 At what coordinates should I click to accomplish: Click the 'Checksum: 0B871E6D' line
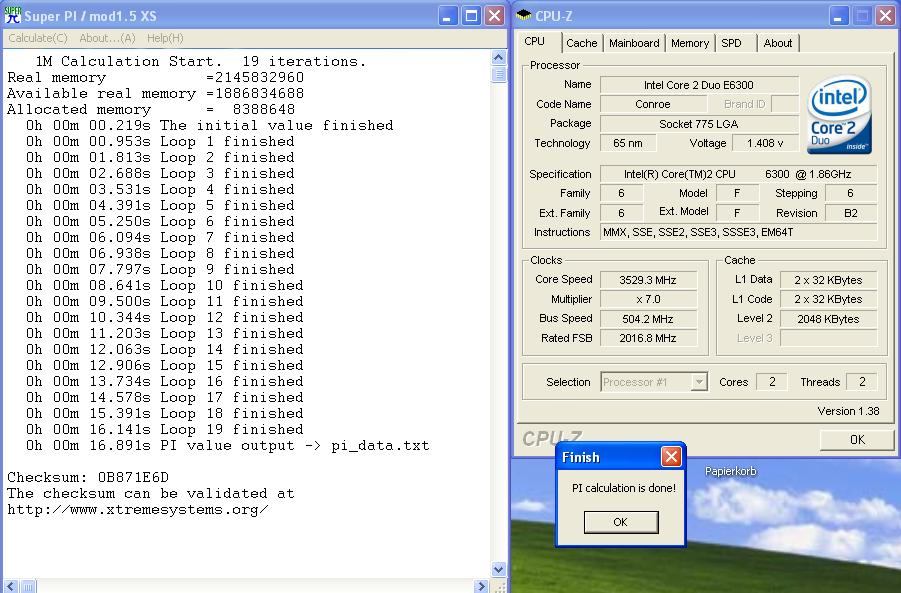pos(88,478)
